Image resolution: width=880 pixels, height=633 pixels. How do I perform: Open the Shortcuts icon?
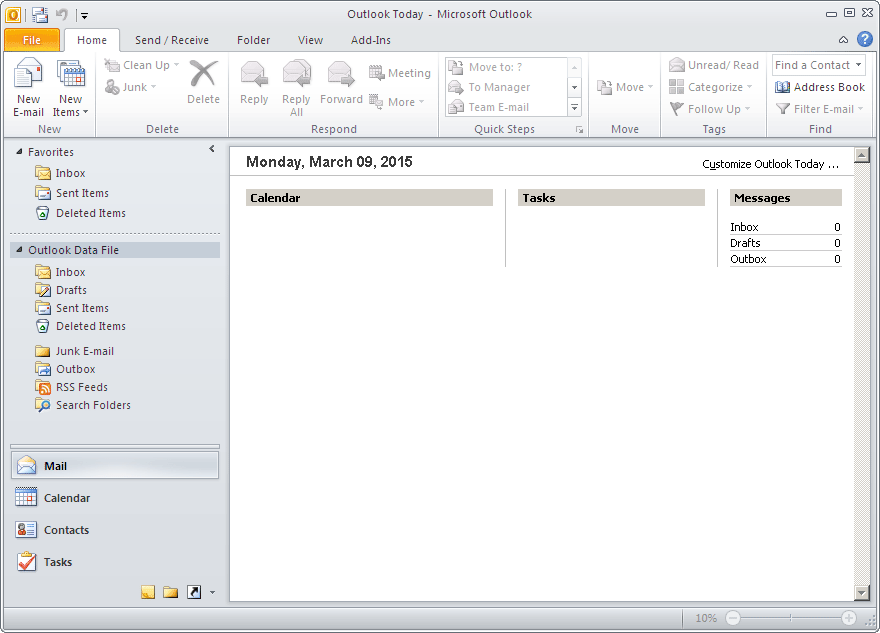[x=194, y=592]
